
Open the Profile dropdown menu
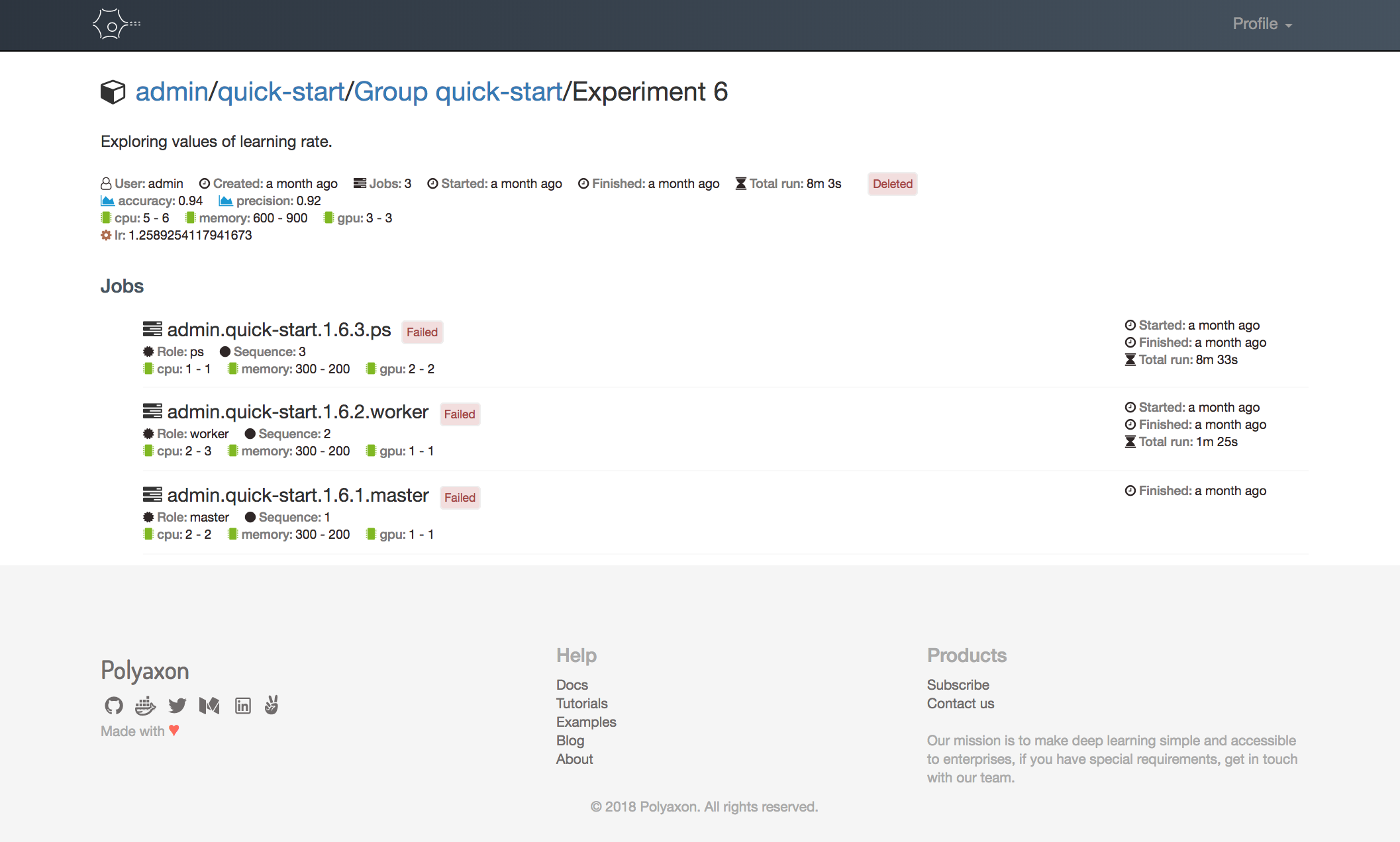[x=1254, y=24]
